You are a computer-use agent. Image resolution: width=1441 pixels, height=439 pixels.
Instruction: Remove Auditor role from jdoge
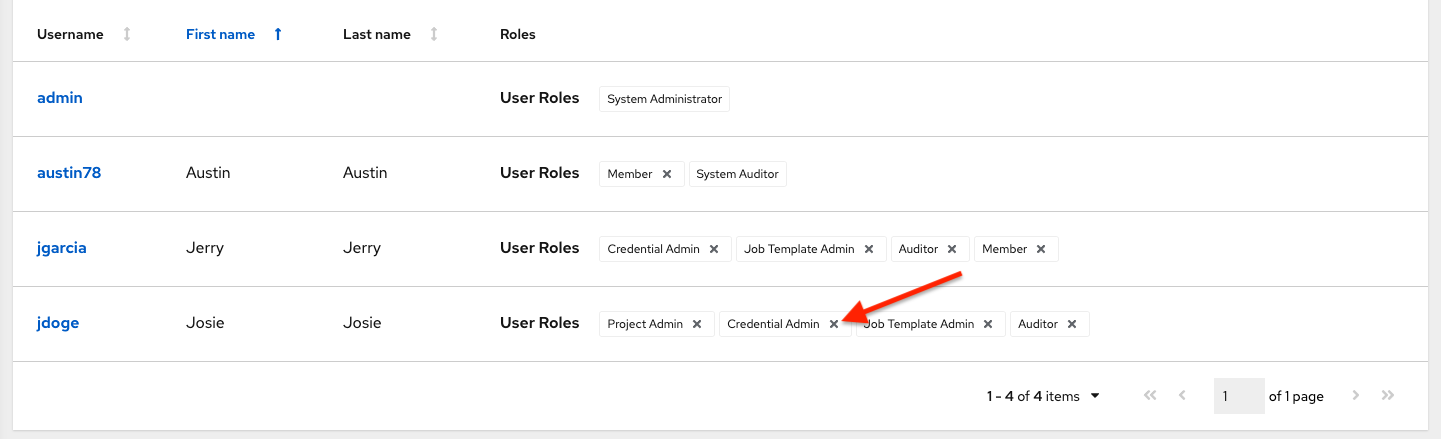click(1072, 324)
